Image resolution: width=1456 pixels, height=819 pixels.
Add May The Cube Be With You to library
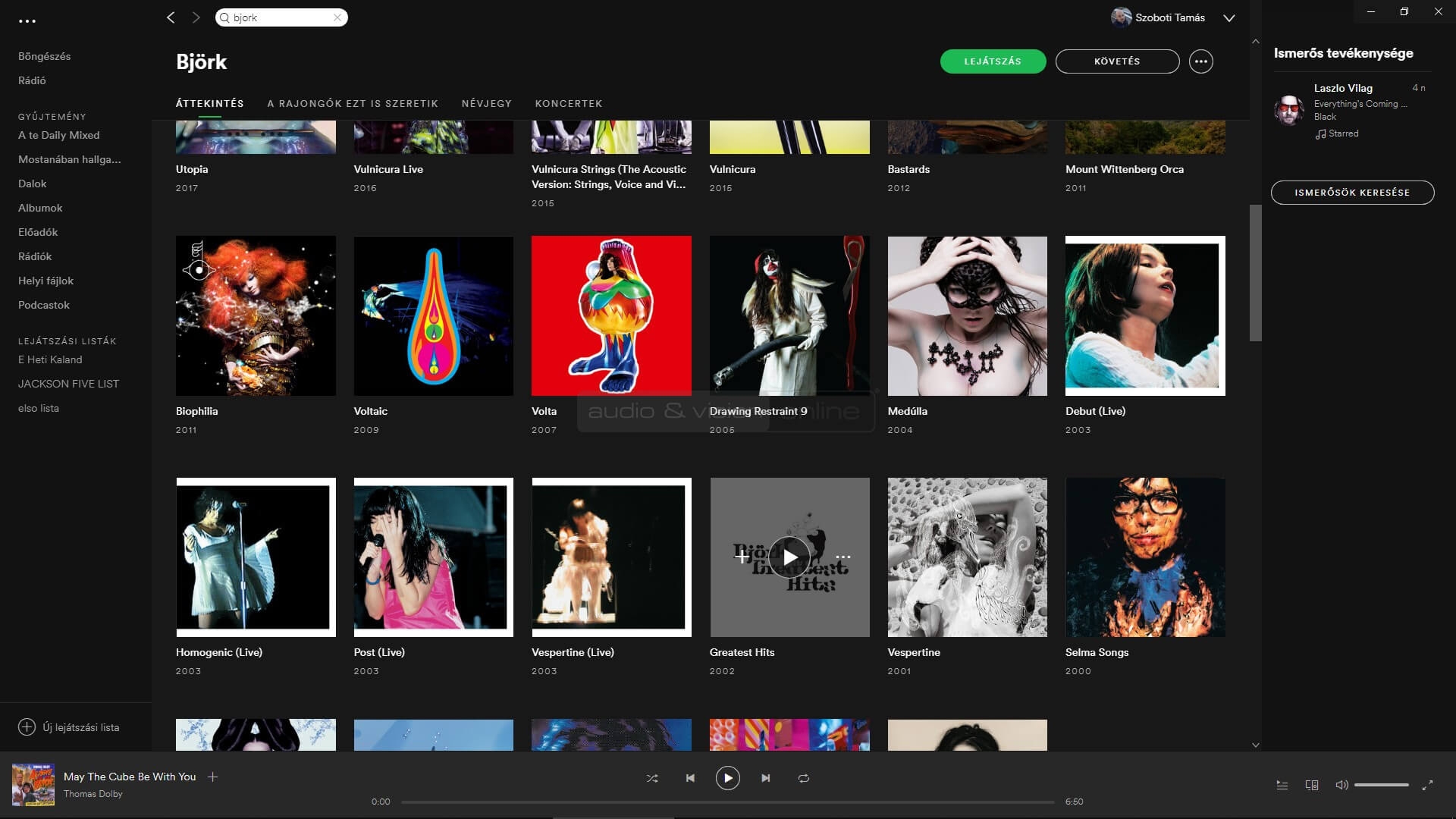pos(213,777)
